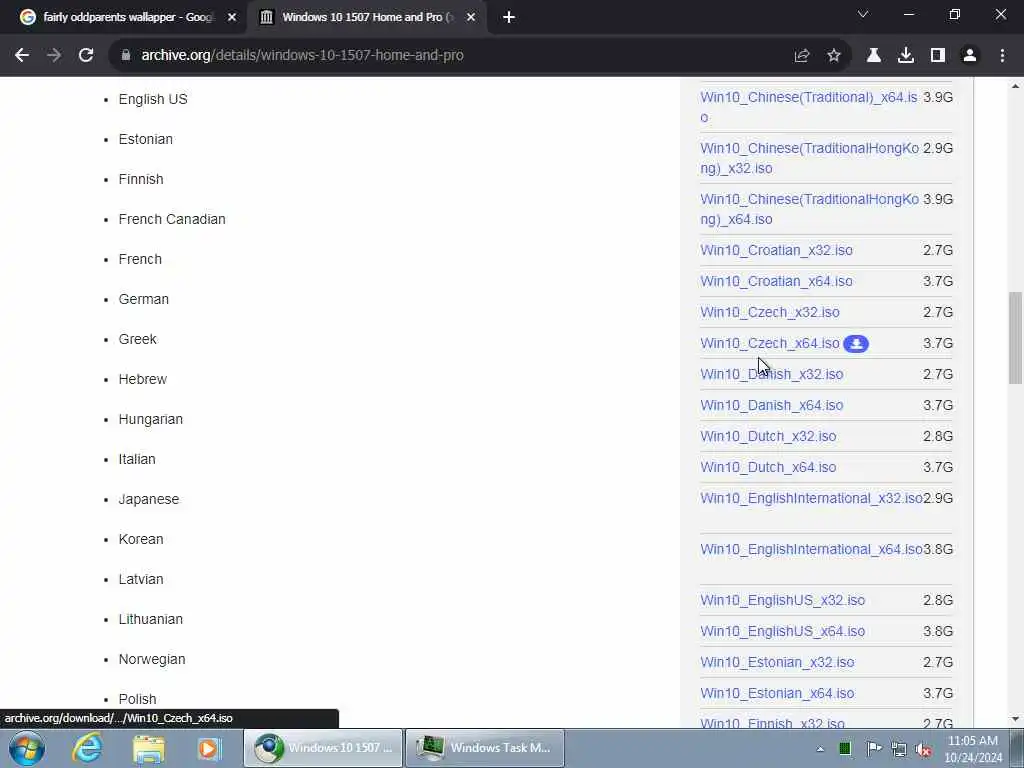
Task: Bookmark this page with the star icon
Action: (834, 56)
